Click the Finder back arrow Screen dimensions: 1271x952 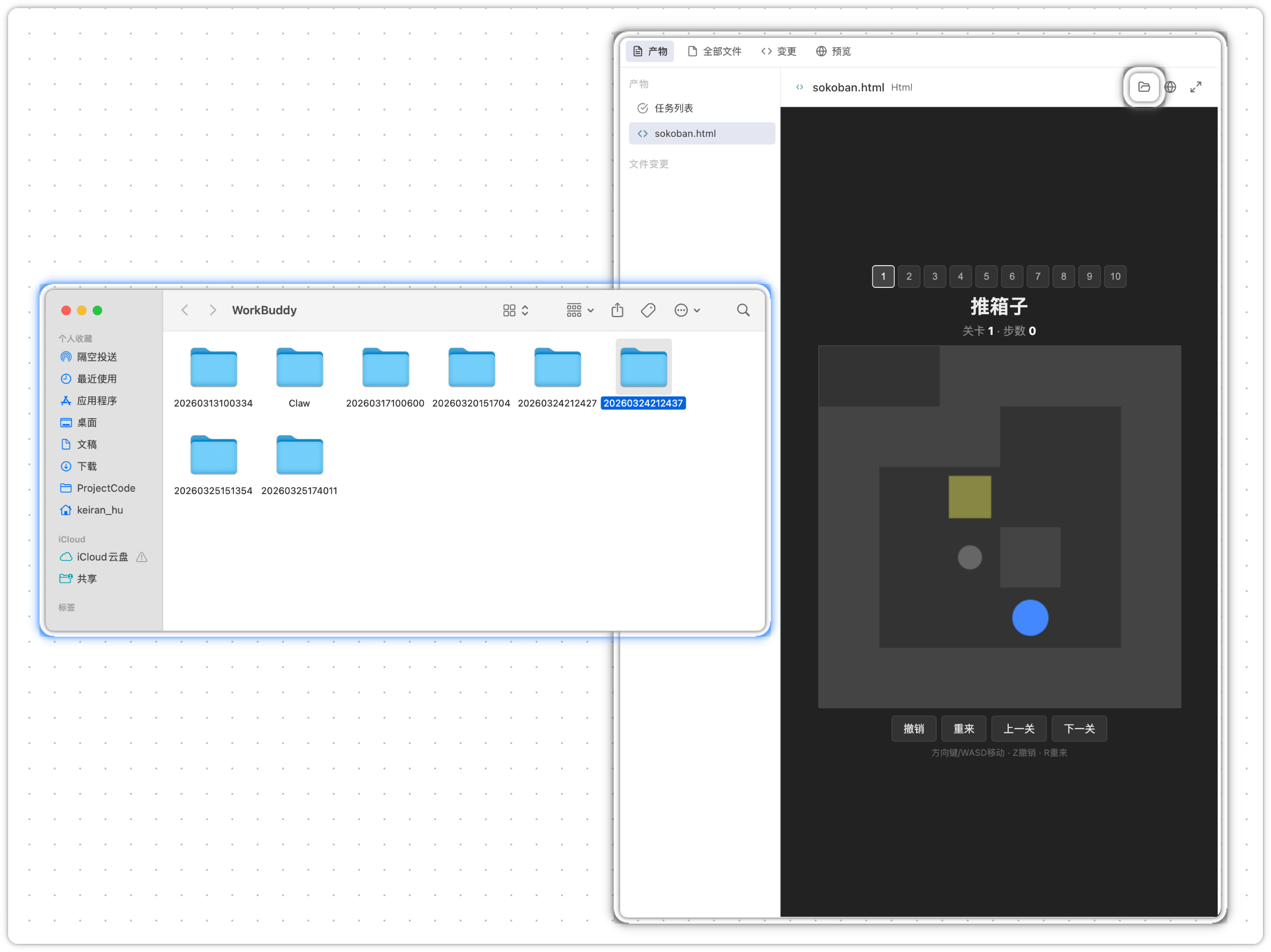tap(185, 311)
